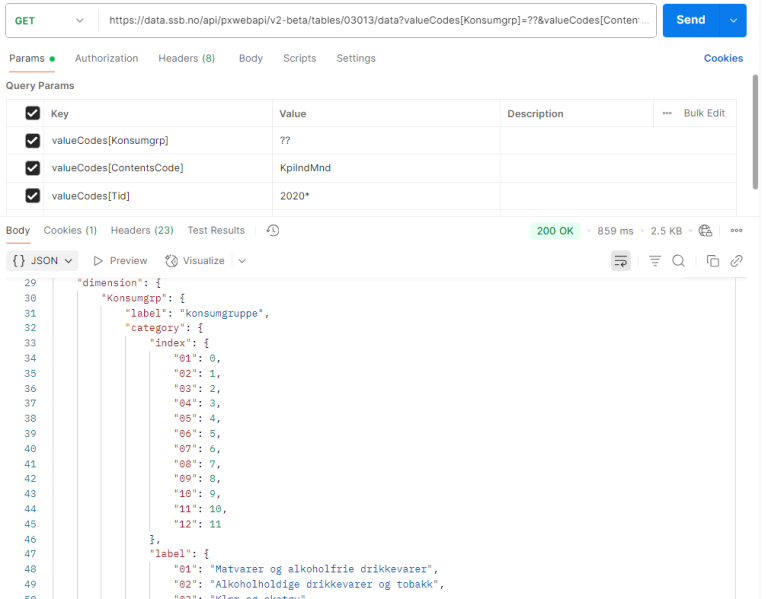Viewport: 768px width, 599px height.
Task: Open the filter response icon
Action: tap(655, 261)
